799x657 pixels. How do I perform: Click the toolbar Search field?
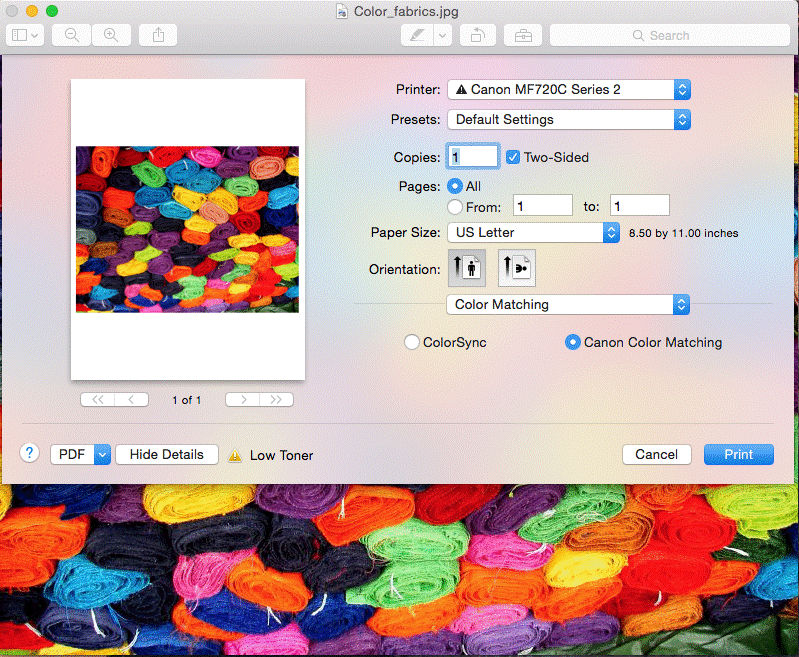point(670,35)
